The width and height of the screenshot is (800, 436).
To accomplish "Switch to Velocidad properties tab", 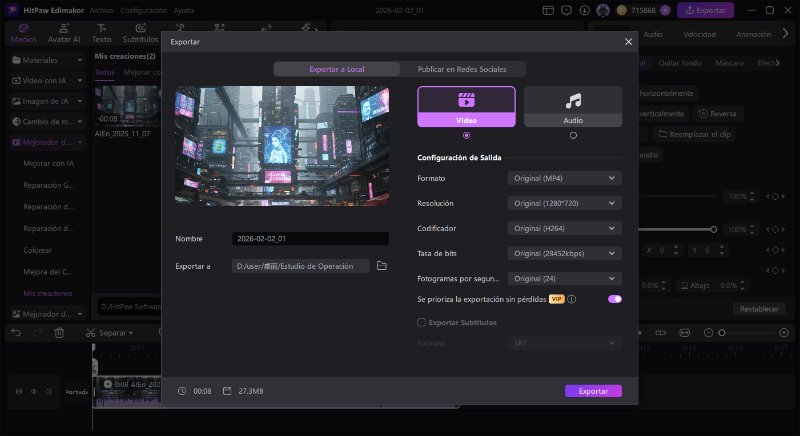I will tap(699, 34).
